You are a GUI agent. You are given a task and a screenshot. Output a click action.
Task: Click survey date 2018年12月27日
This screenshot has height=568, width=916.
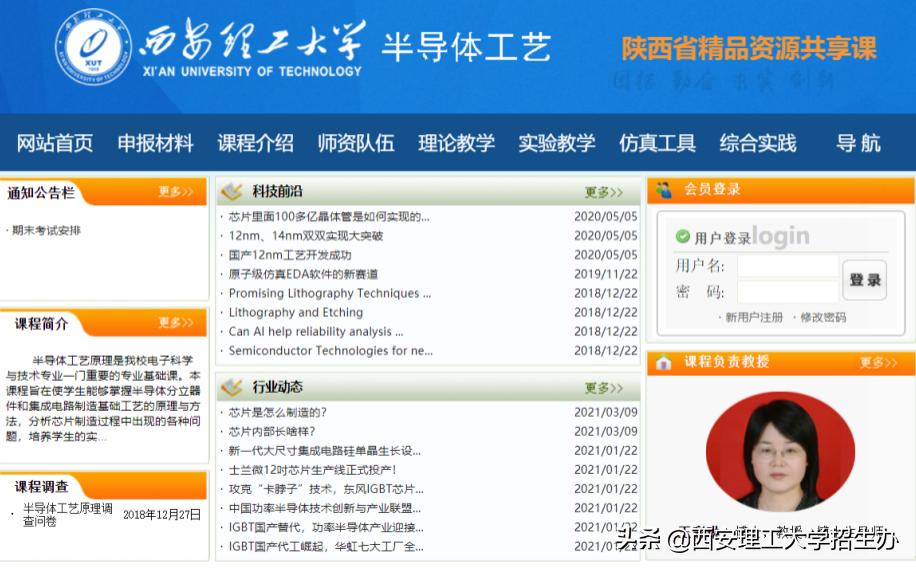tap(162, 515)
